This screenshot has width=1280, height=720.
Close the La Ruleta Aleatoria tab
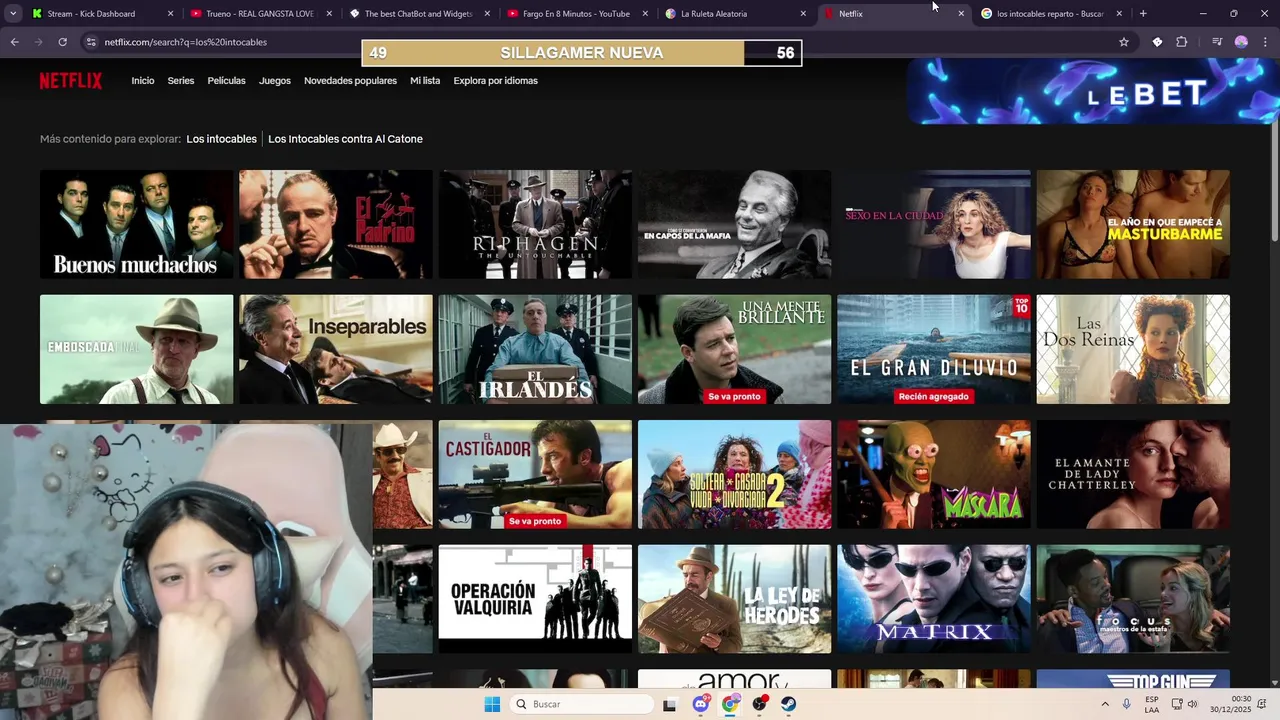pos(803,14)
